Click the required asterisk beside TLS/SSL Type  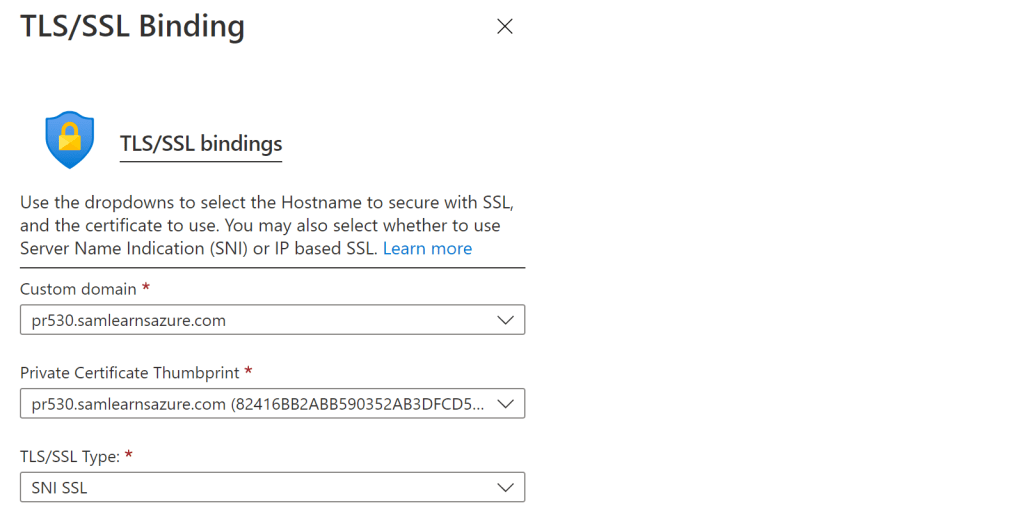pos(129,456)
